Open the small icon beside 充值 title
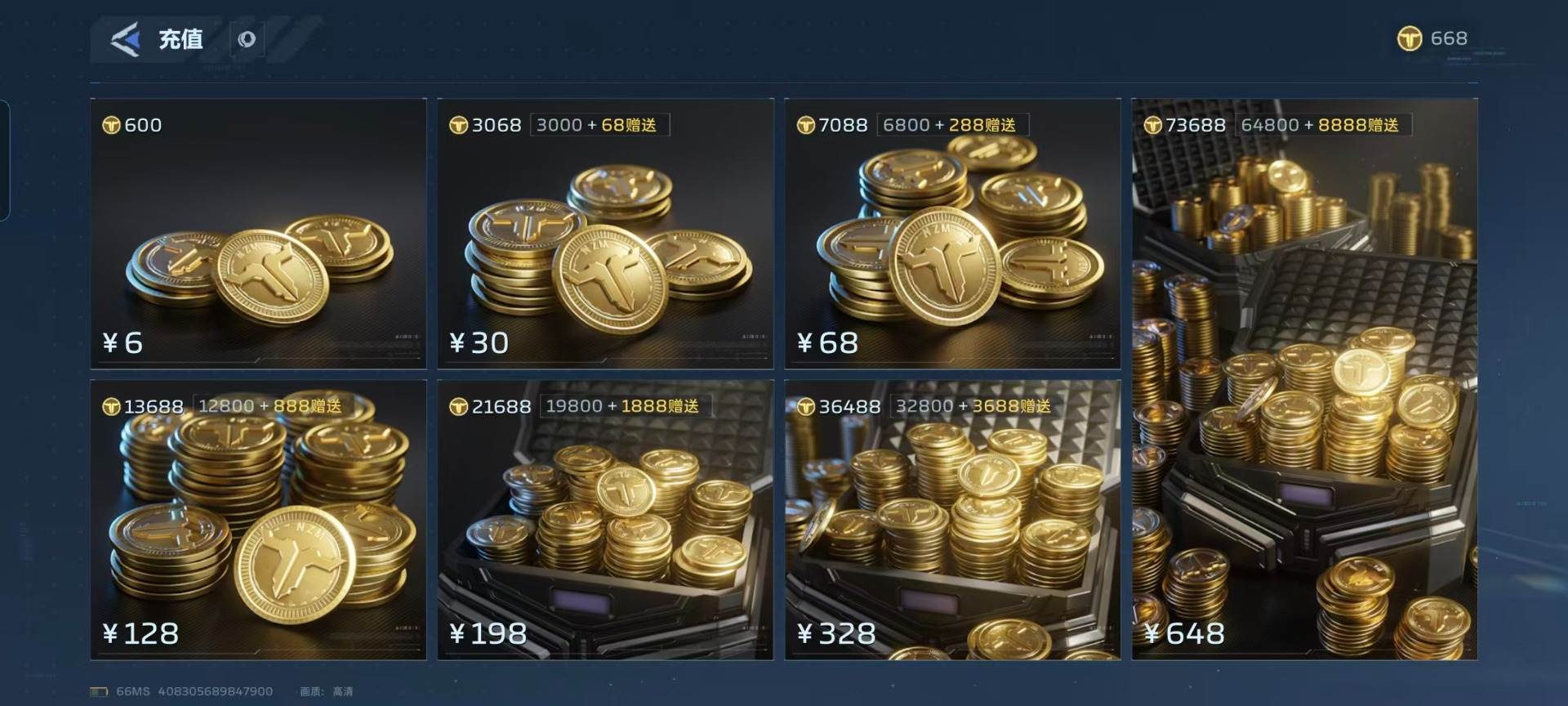Viewport: 1568px width, 706px height. click(x=247, y=39)
